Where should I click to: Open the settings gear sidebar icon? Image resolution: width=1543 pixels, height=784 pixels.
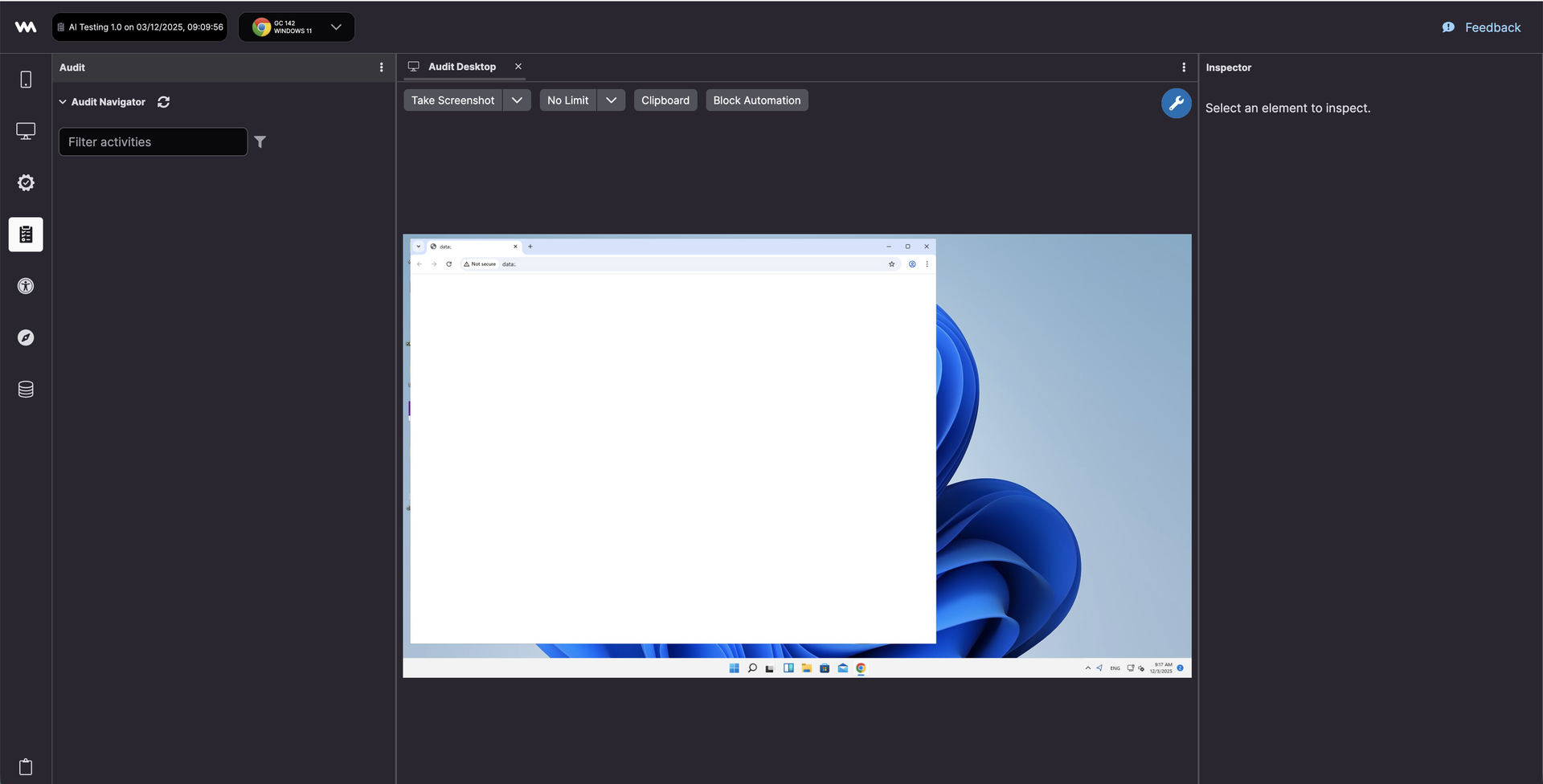click(x=26, y=182)
